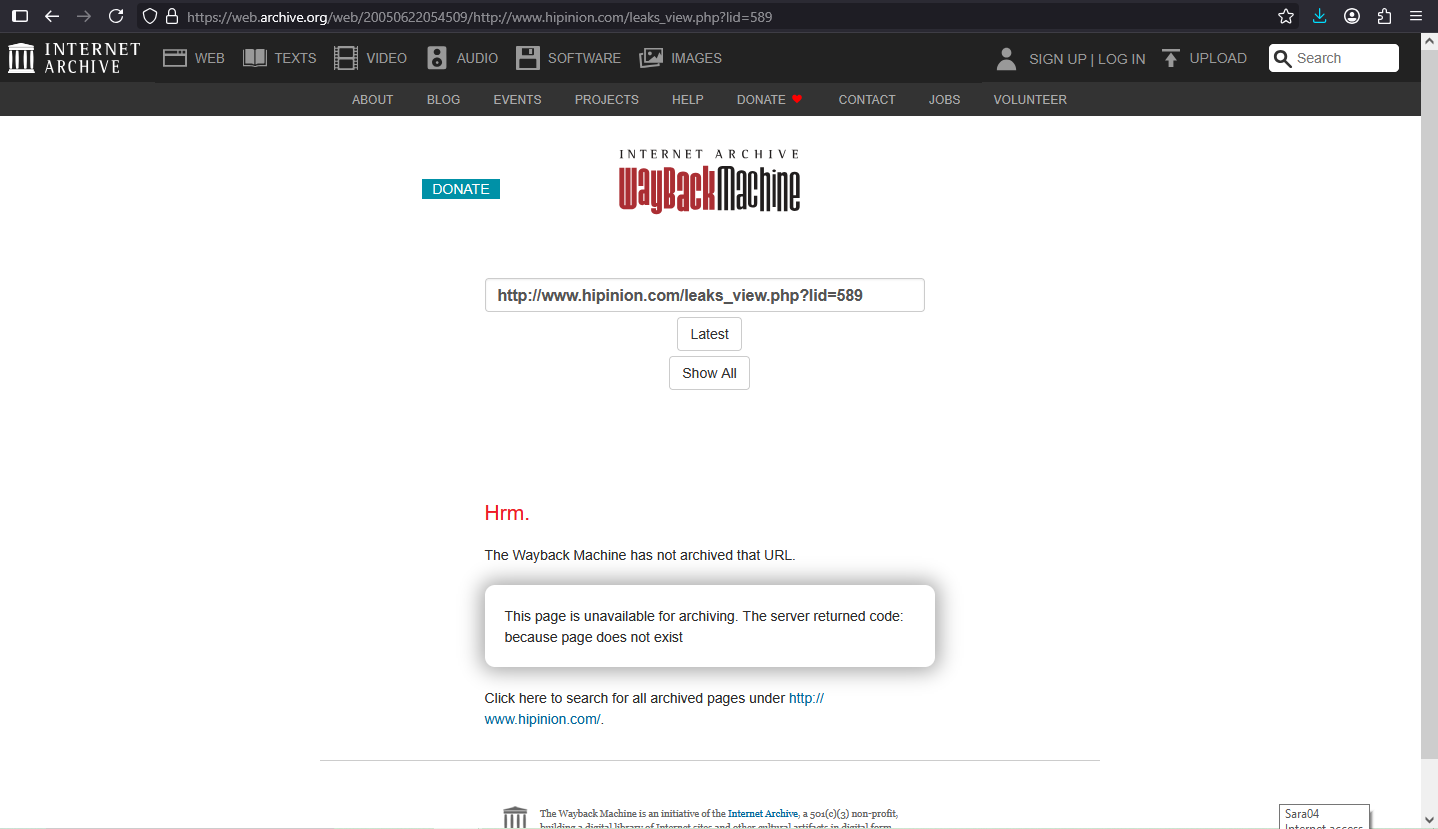Open the Images icon

coord(651,58)
